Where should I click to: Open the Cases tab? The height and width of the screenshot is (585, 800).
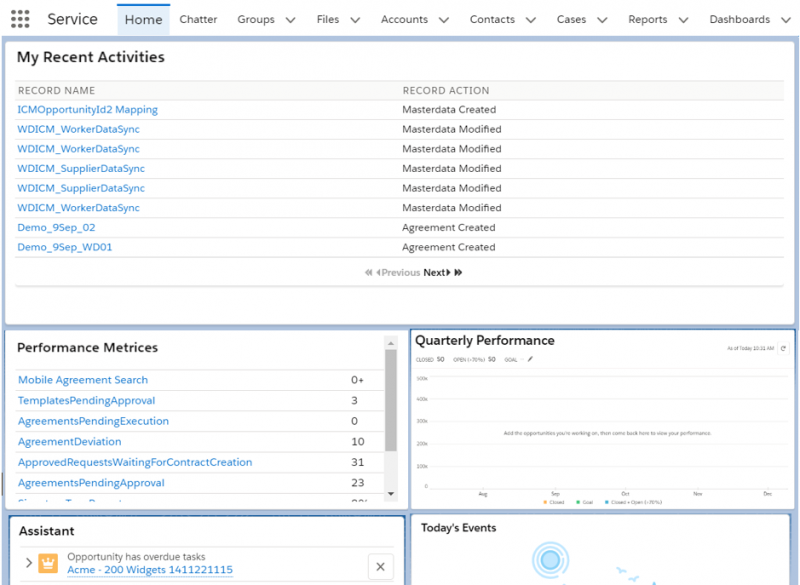click(570, 19)
